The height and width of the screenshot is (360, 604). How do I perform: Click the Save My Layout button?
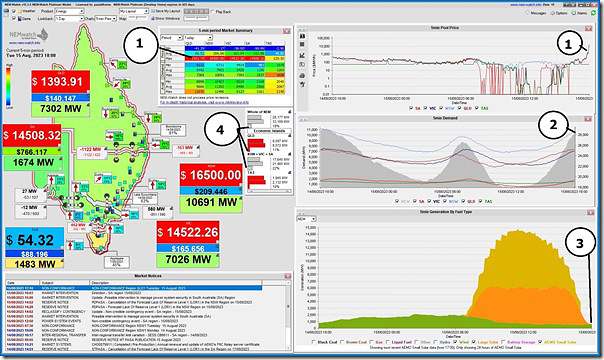(166, 12)
